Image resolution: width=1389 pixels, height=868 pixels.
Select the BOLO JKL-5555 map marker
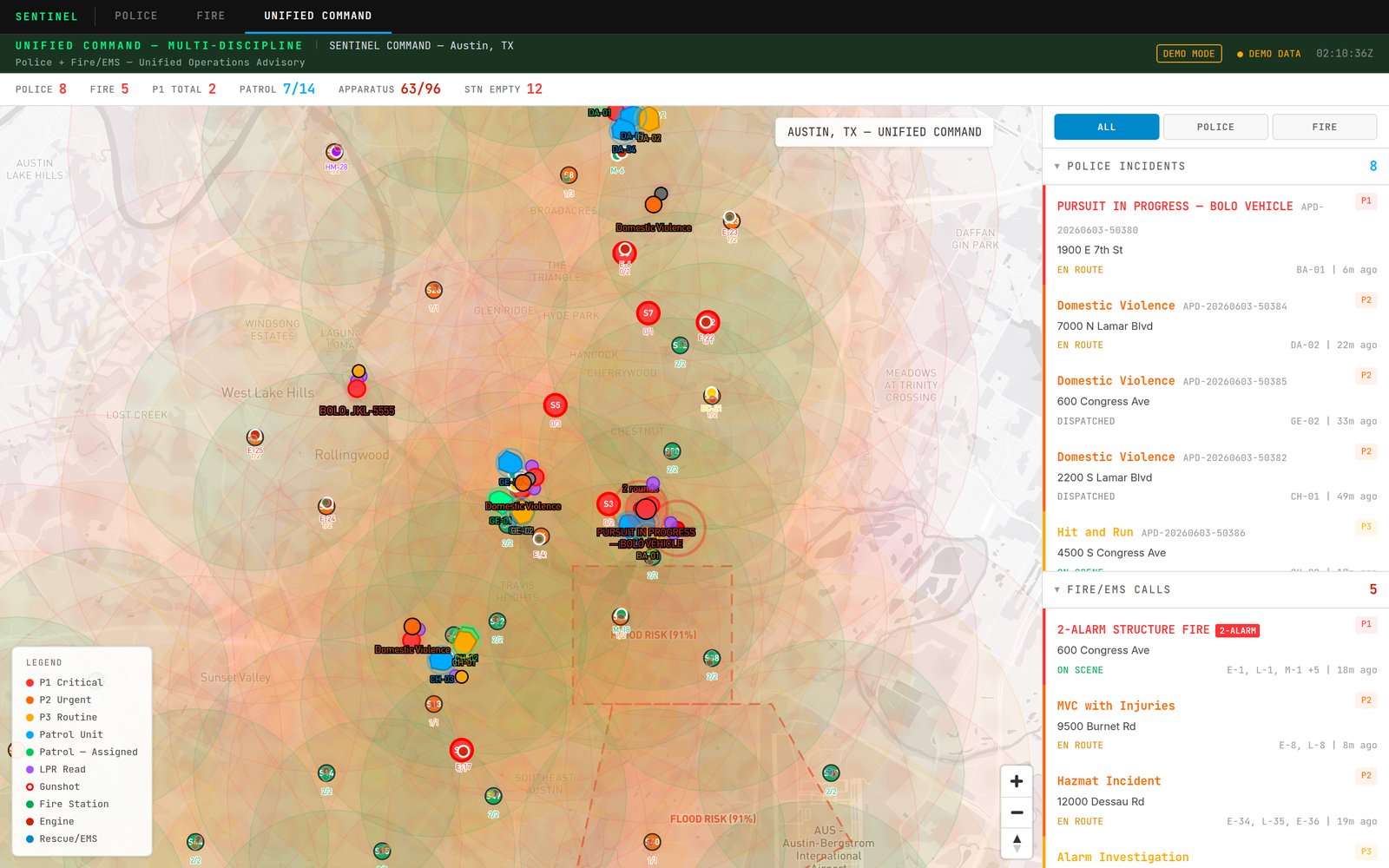pos(357,390)
